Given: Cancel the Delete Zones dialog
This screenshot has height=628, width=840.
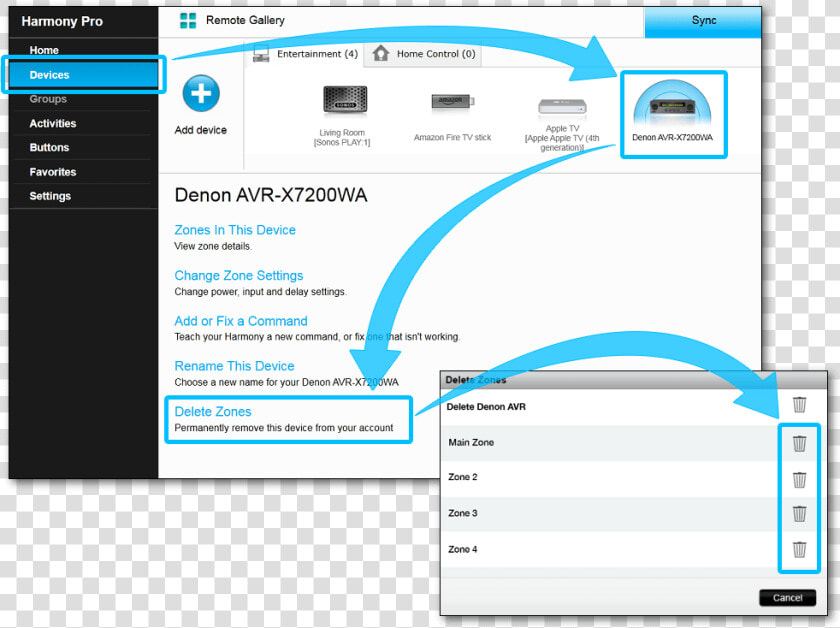Looking at the screenshot, I should 788,598.
